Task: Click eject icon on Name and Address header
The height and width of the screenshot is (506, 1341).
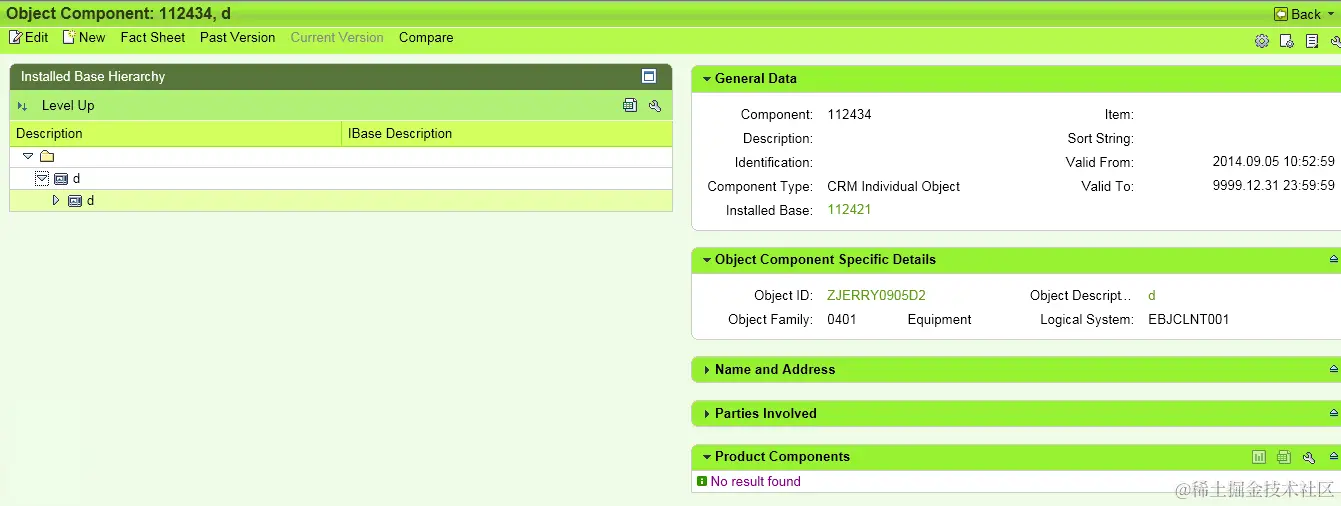Action: point(1334,369)
